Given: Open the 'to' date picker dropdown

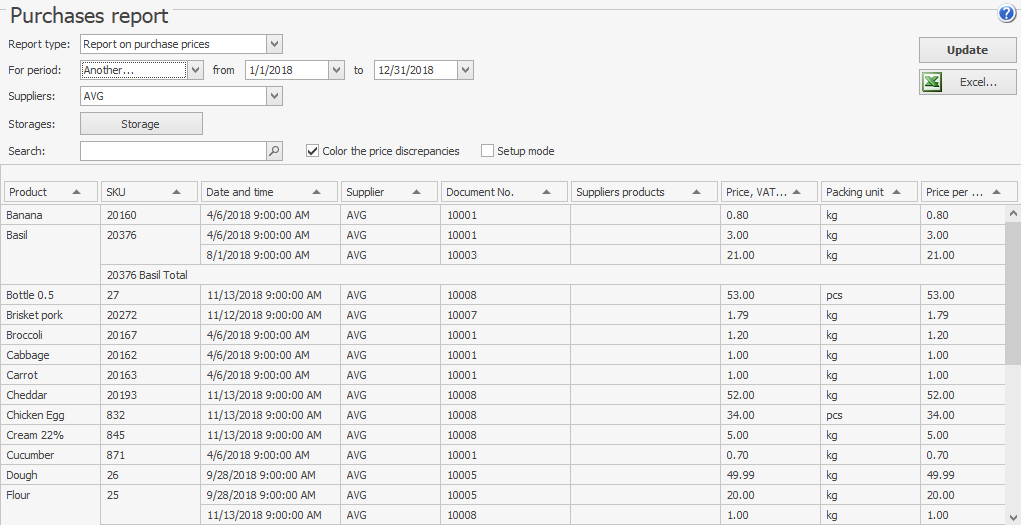Looking at the screenshot, I should 465,70.
